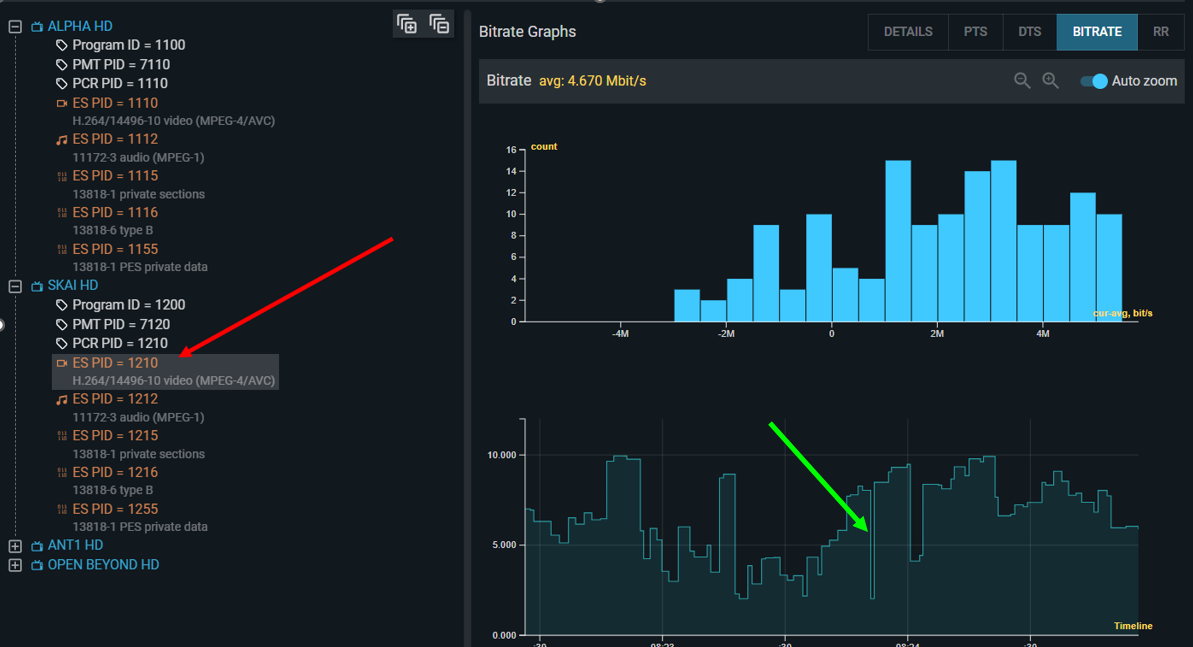Click the expand all tree nodes icon
The height and width of the screenshot is (647, 1193).
pyautogui.click(x=407, y=24)
